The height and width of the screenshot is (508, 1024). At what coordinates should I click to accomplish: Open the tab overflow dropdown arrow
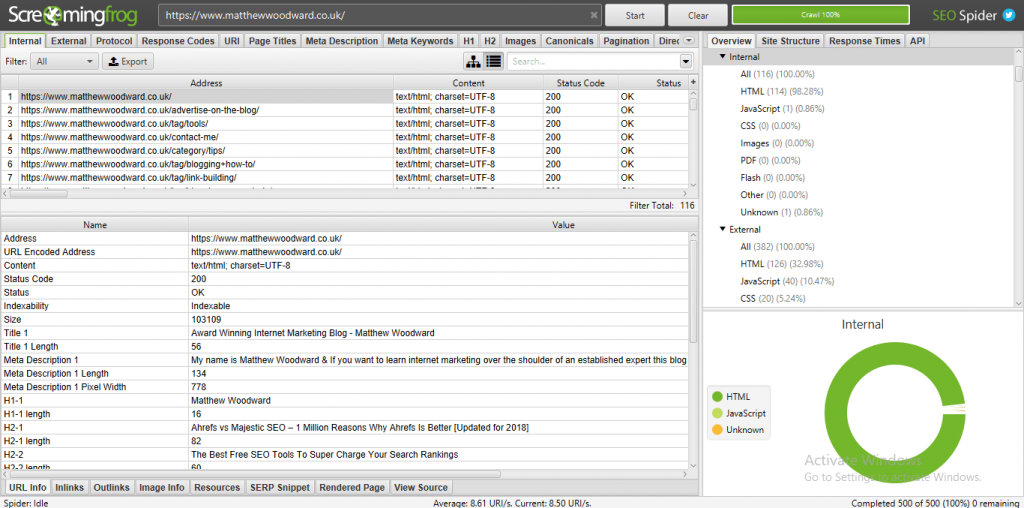[x=688, y=40]
